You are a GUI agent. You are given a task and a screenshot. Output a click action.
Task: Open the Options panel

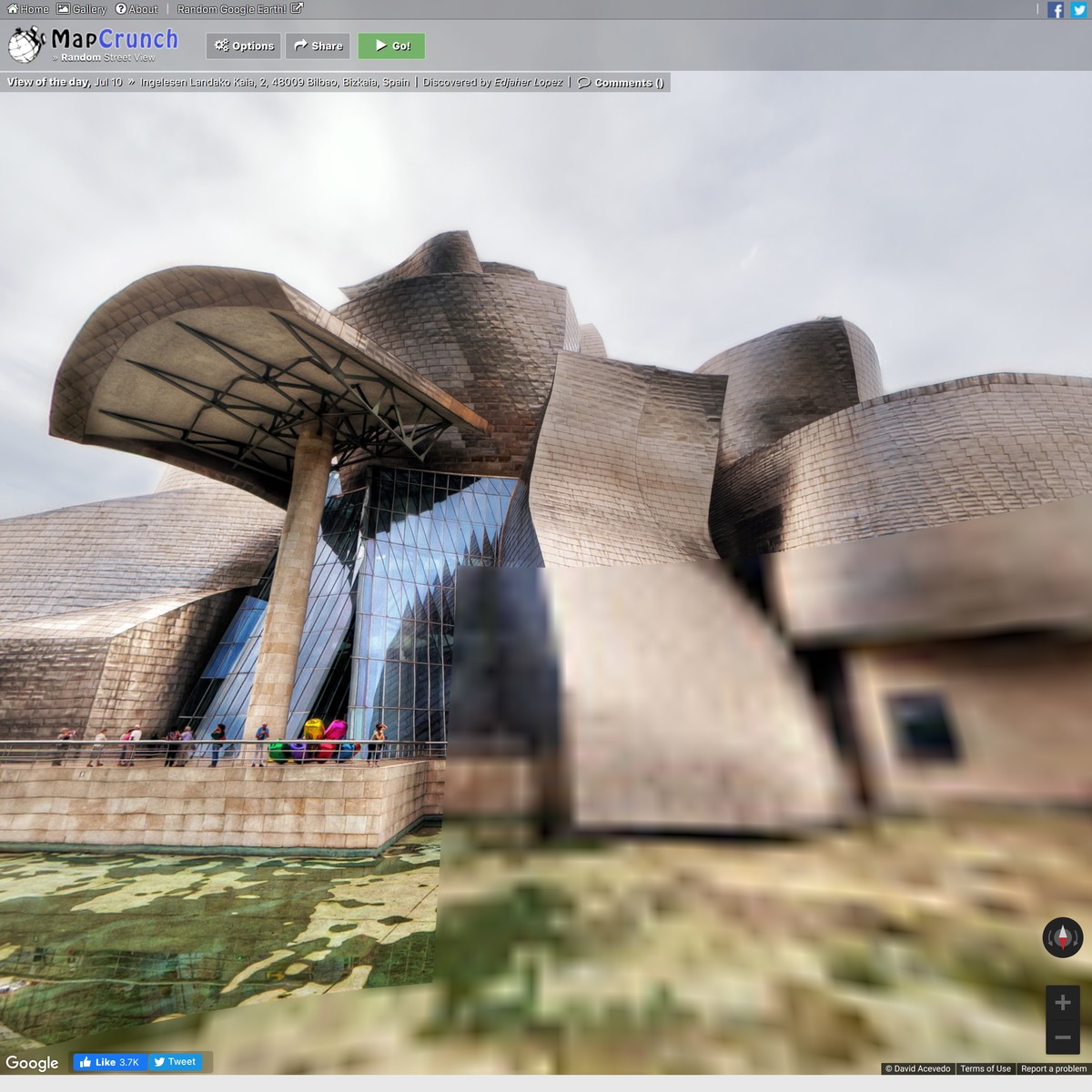click(x=244, y=45)
